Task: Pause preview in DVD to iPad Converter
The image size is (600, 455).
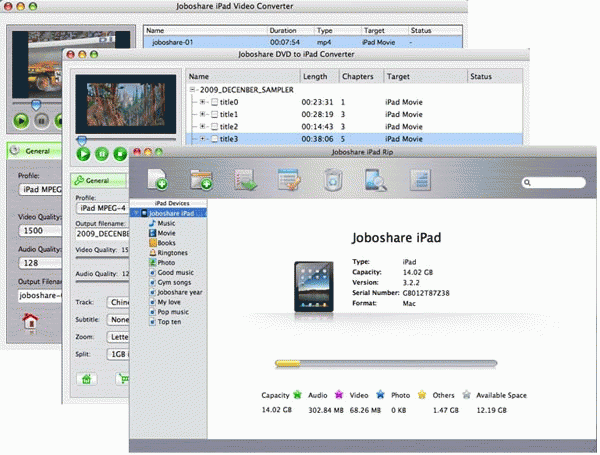Action: [102, 154]
